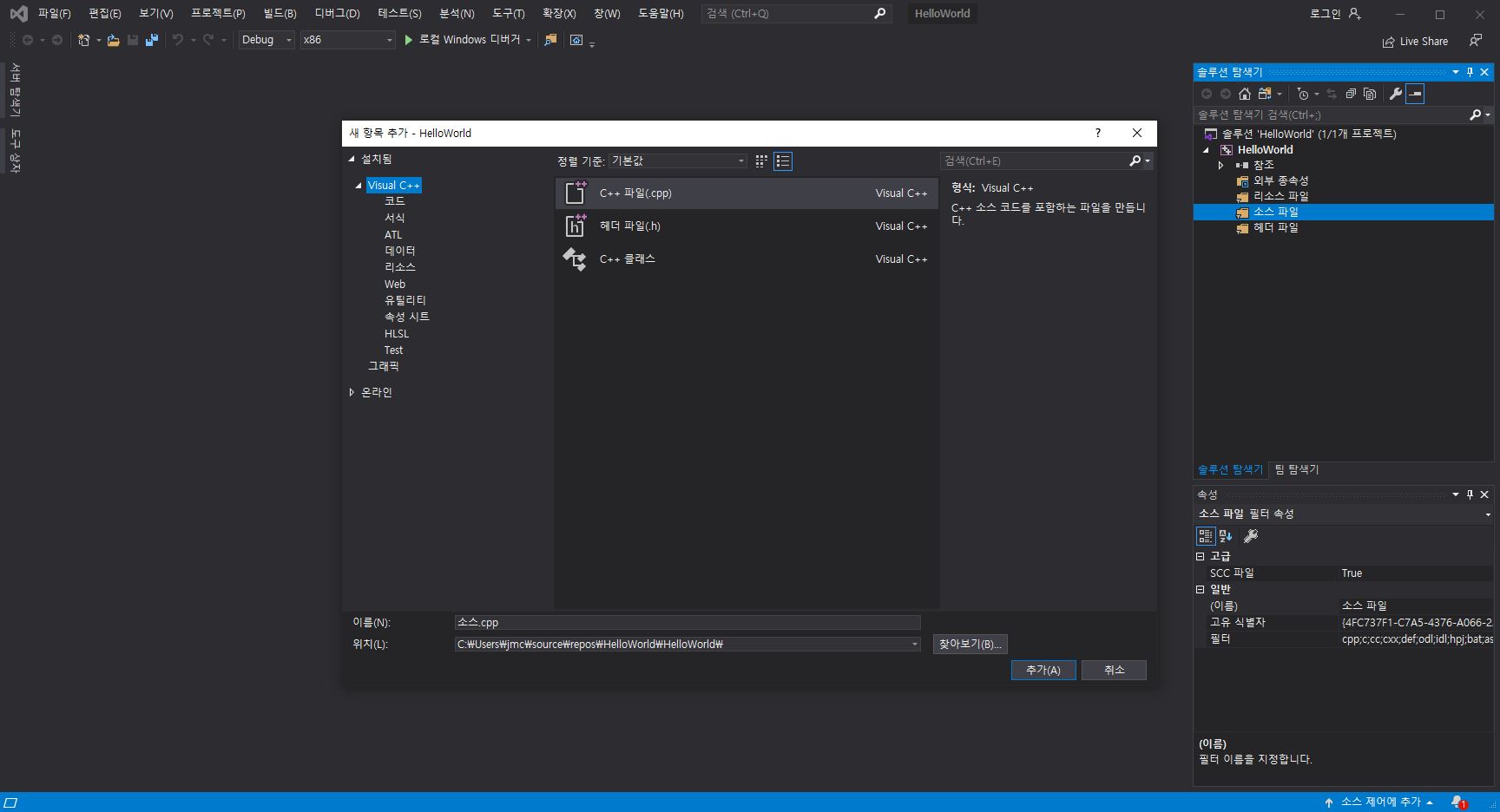
Task: Open the Server Explorer side tab
Action: (15, 89)
